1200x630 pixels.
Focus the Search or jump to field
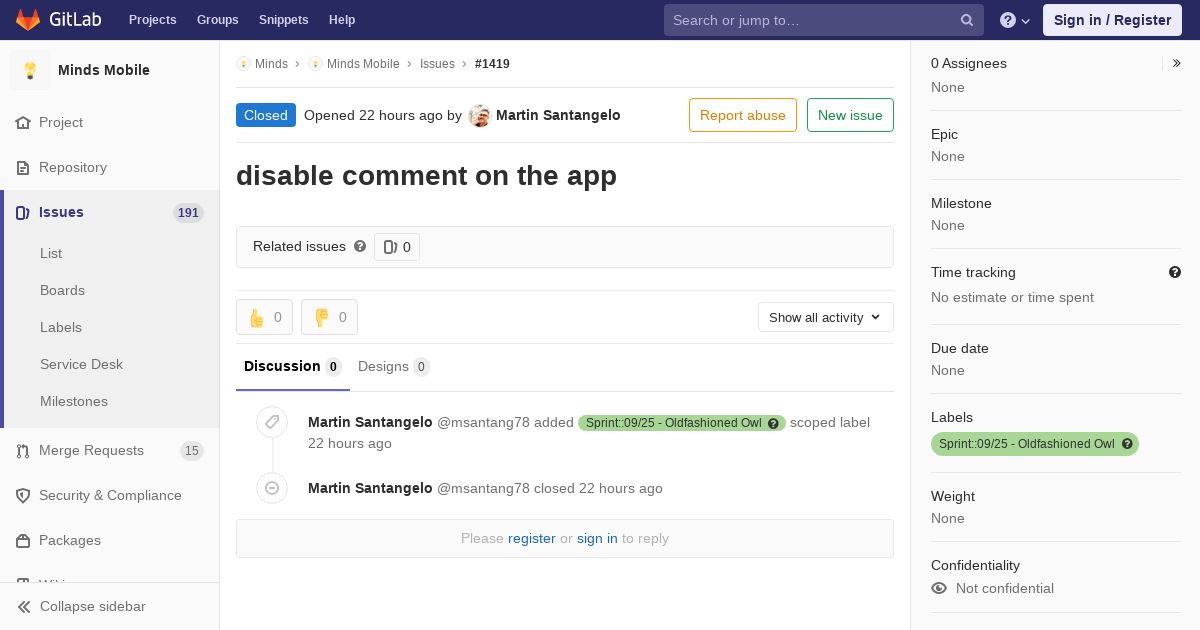[824, 20]
